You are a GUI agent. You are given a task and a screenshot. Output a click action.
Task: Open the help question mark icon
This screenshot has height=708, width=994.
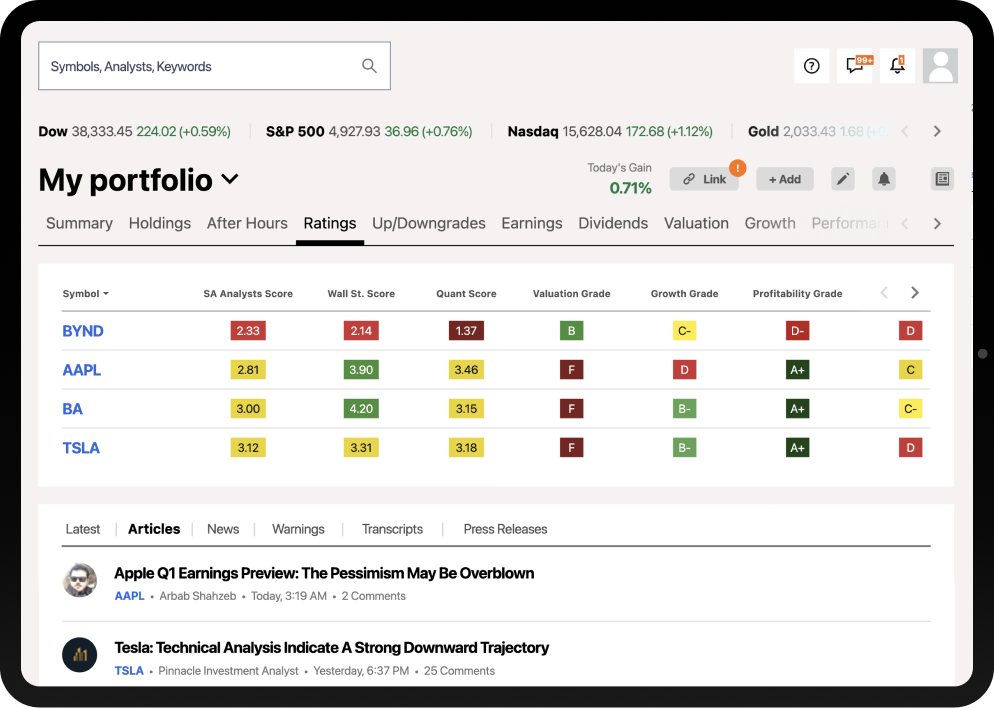click(x=811, y=66)
